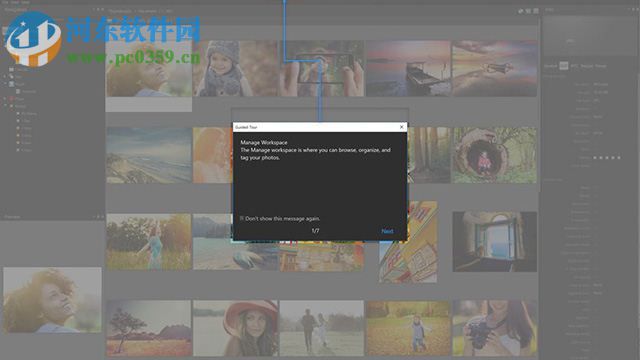Click the large preview image of woman
Screen dimensions: 640x360
point(52,300)
